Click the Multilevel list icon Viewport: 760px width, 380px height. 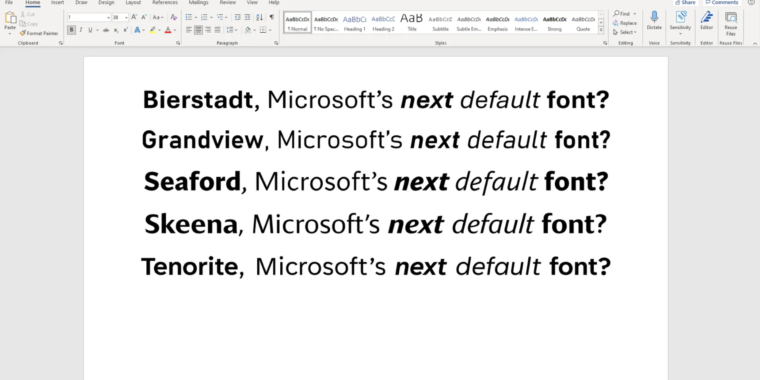[x=220, y=17]
